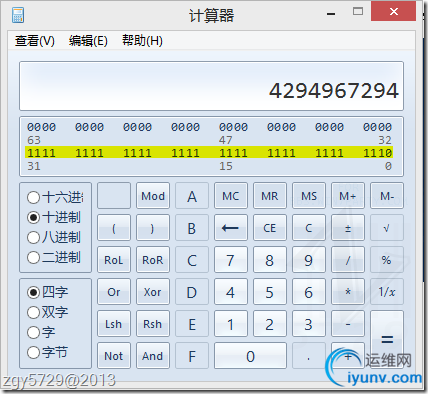The height and width of the screenshot is (394, 428).
Task: Click the digit 9 key
Action: coord(309,260)
